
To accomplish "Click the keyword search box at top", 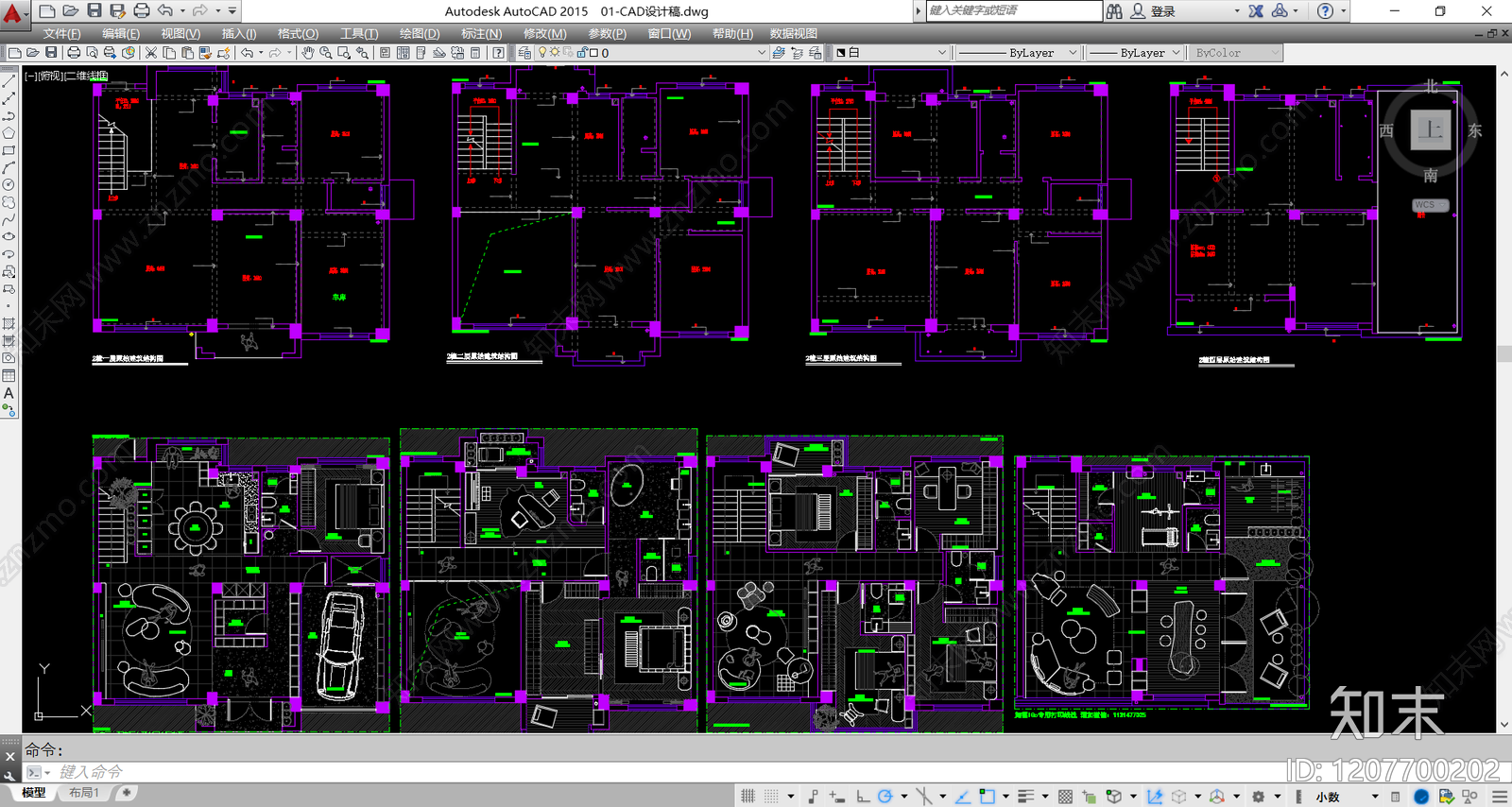I will tap(1014, 10).
